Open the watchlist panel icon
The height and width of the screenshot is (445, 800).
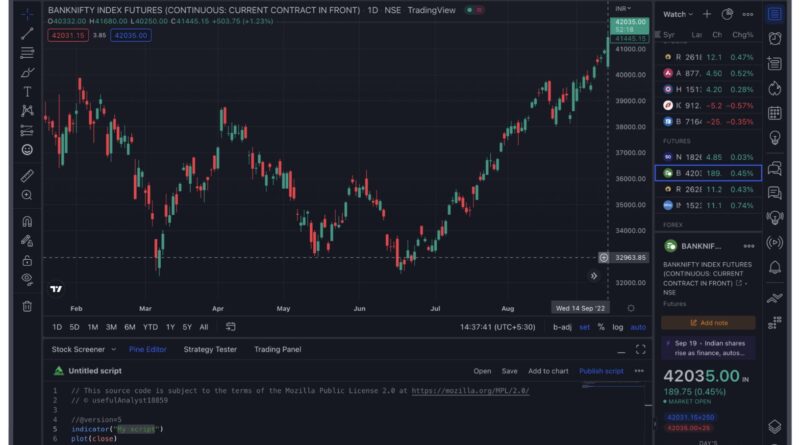point(774,14)
